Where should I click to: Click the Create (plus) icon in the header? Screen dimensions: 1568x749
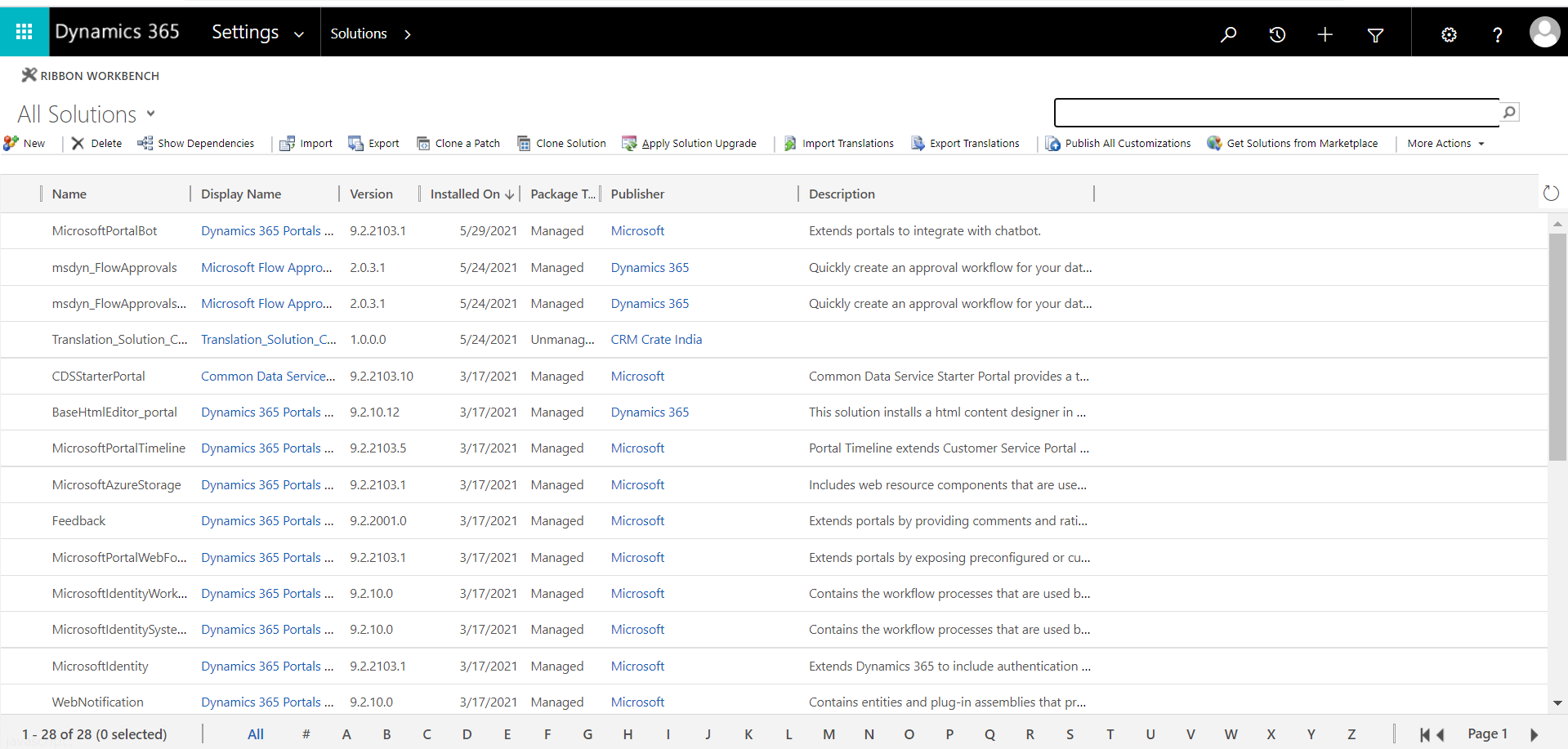pos(1325,34)
